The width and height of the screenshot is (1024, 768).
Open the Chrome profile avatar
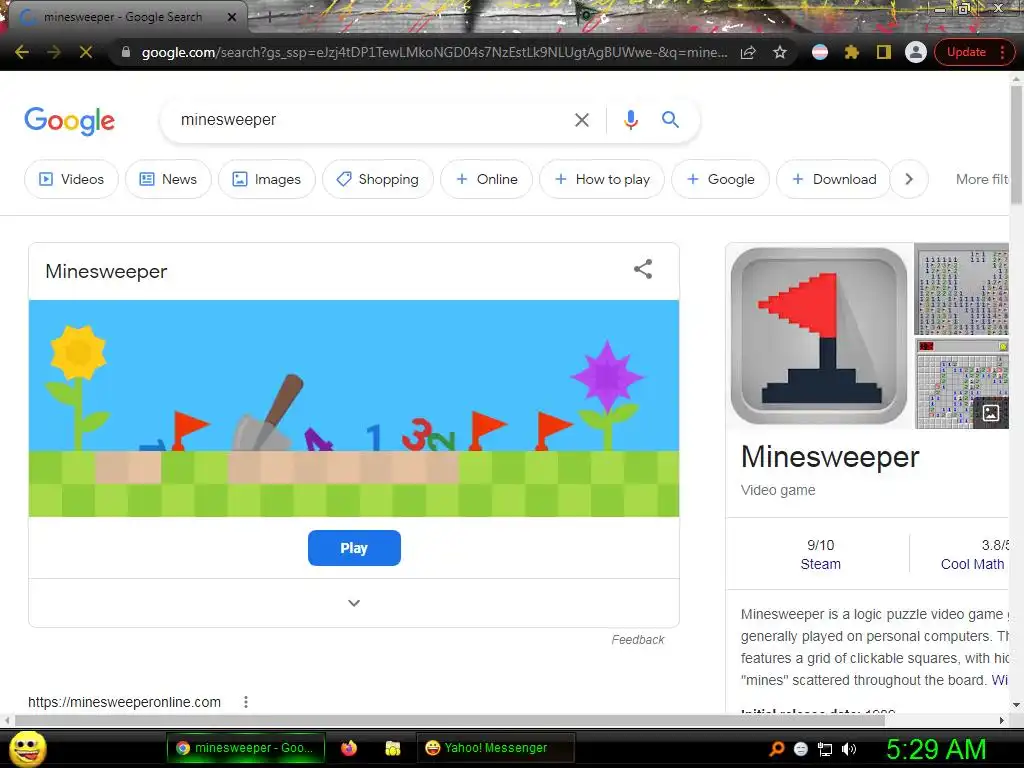click(916, 52)
